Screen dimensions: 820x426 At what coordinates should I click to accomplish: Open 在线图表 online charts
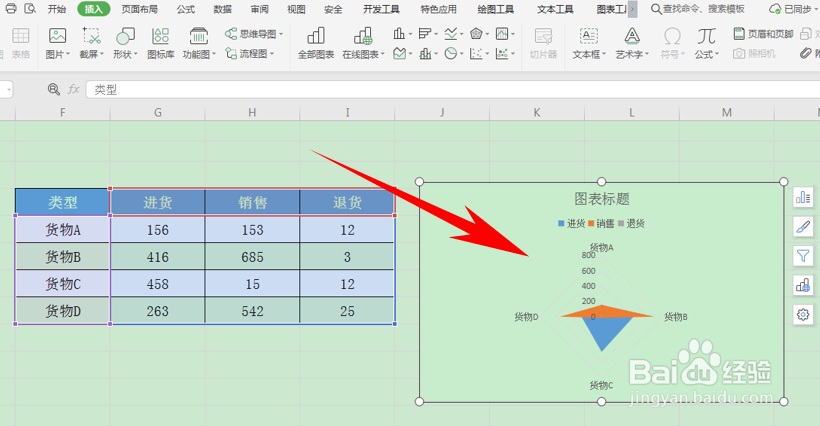[362, 43]
